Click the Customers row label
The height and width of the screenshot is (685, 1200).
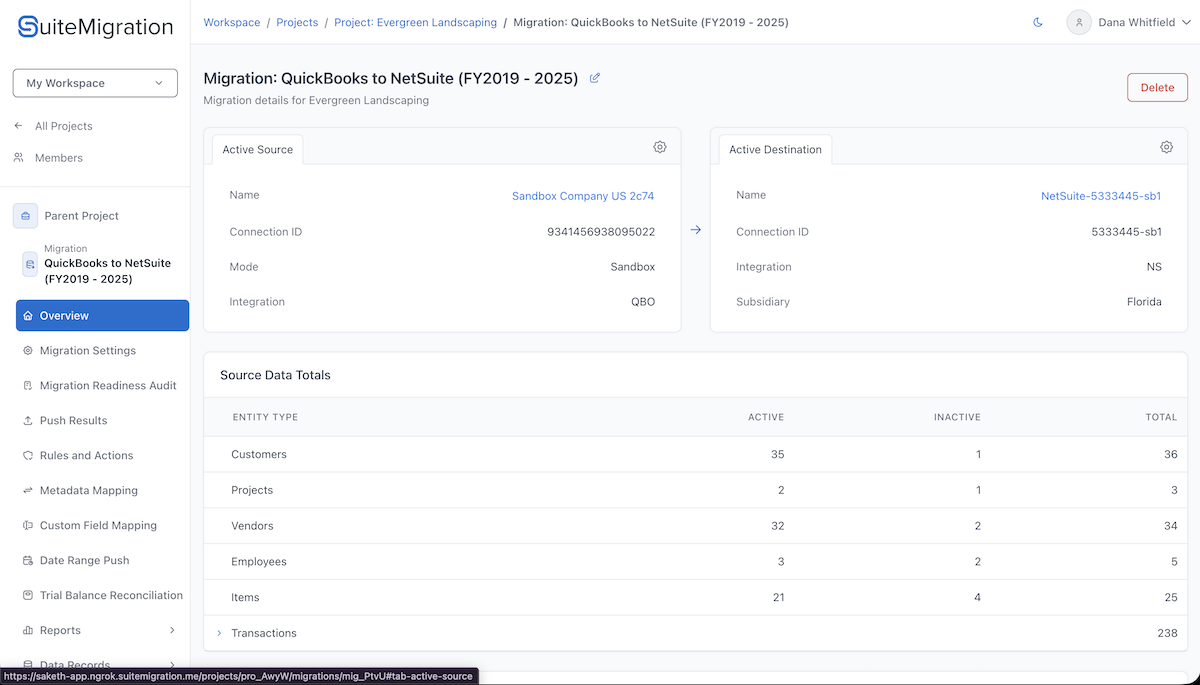tap(259, 455)
